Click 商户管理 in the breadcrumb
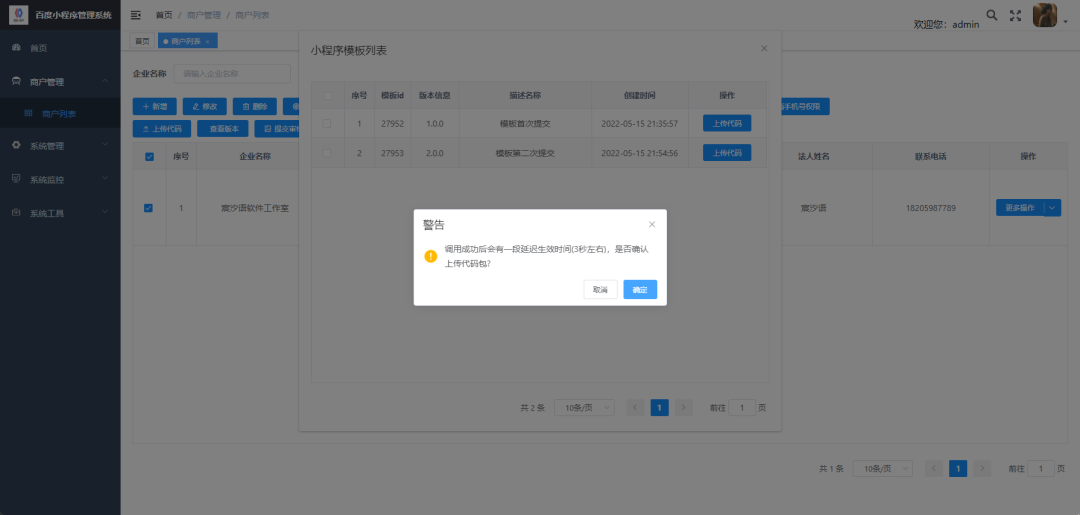The height and width of the screenshot is (515, 1080). (x=204, y=15)
